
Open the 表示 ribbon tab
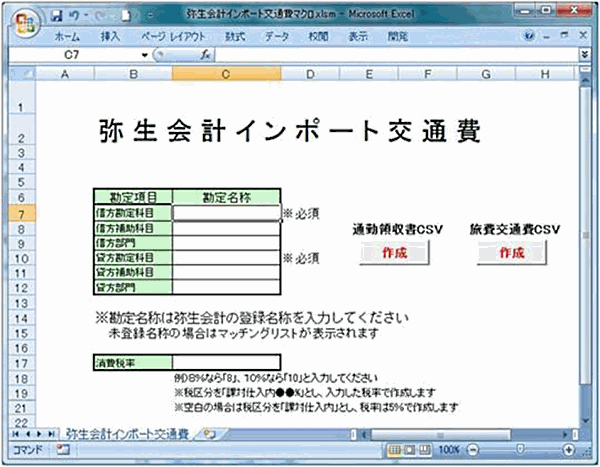pos(358,37)
